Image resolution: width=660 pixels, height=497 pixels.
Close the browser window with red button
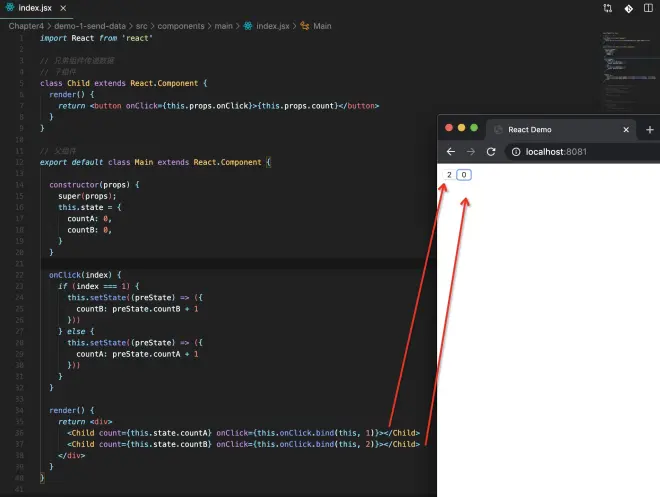449,128
